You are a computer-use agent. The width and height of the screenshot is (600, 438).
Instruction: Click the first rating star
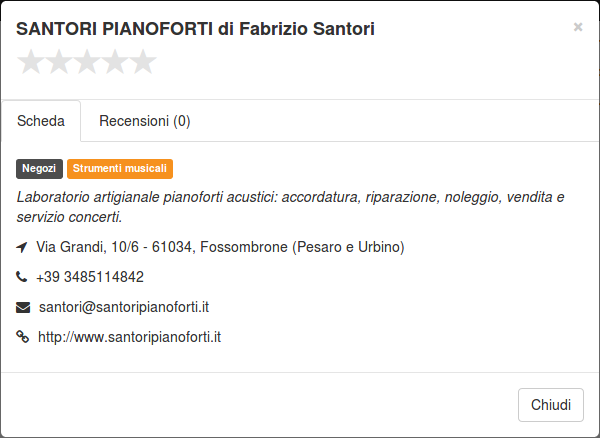31,62
